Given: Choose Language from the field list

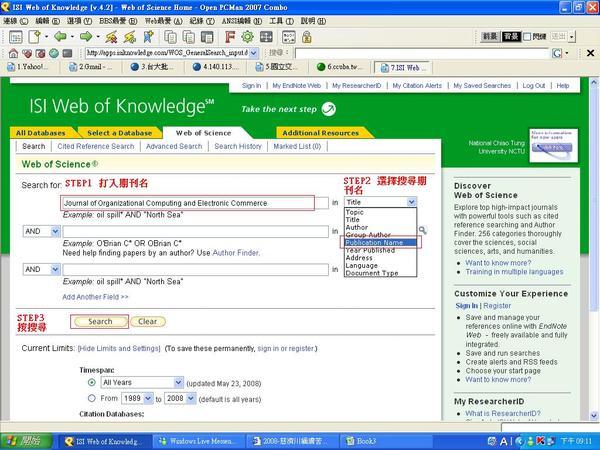Looking at the screenshot, I should 380,266.
